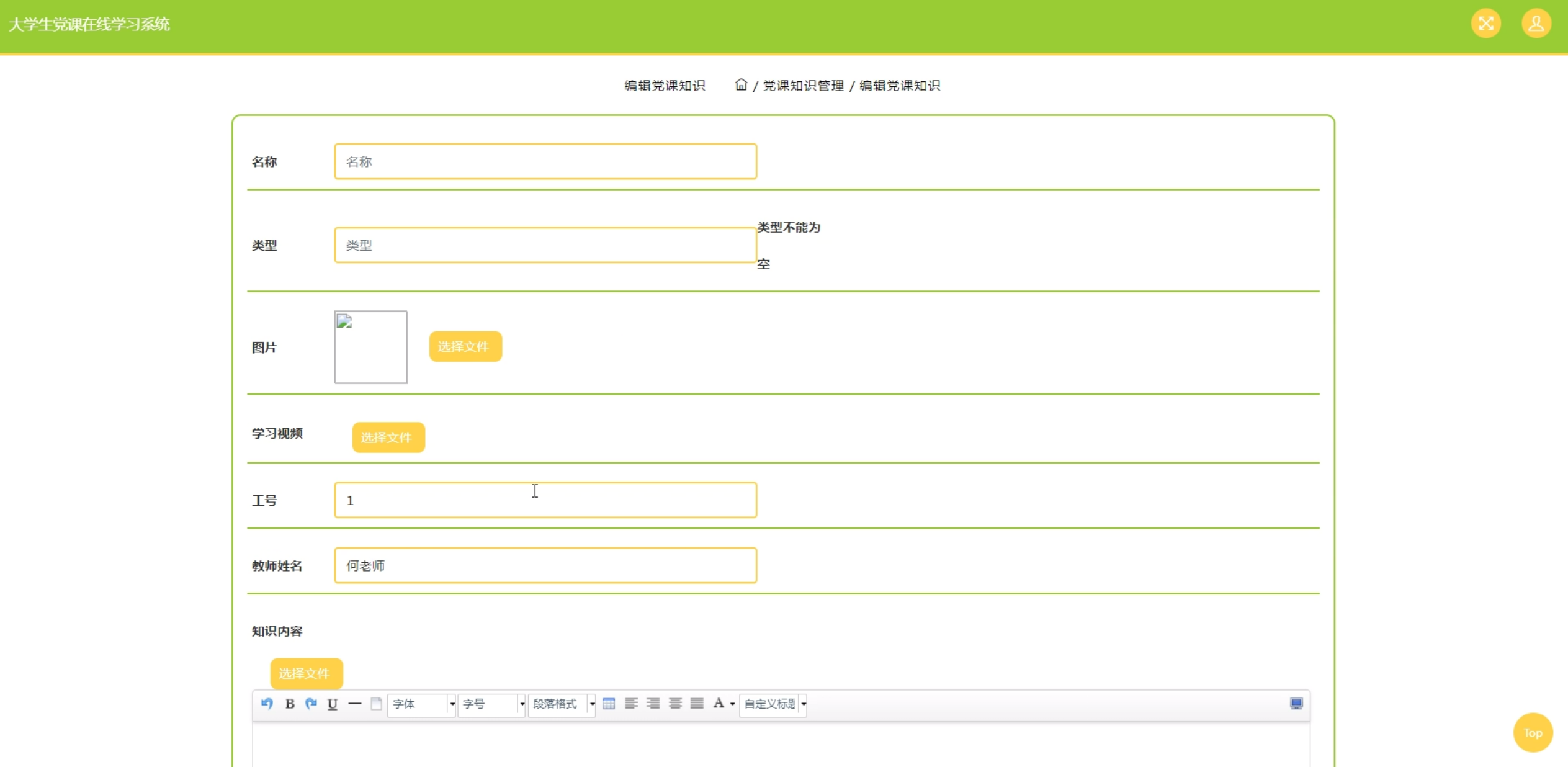Viewport: 1568px width, 767px height.
Task: Open the 自定义标题 custom heading dropdown
Action: coord(773,704)
